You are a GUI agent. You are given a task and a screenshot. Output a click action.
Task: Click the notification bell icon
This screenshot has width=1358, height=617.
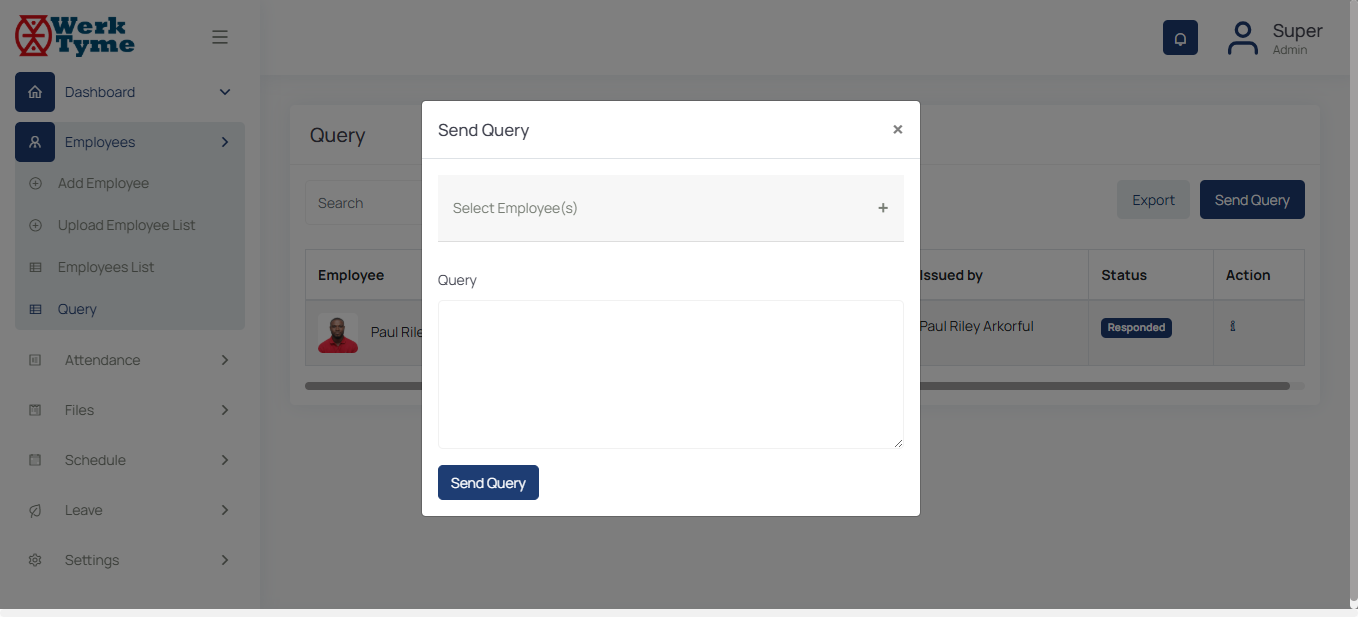point(1180,38)
